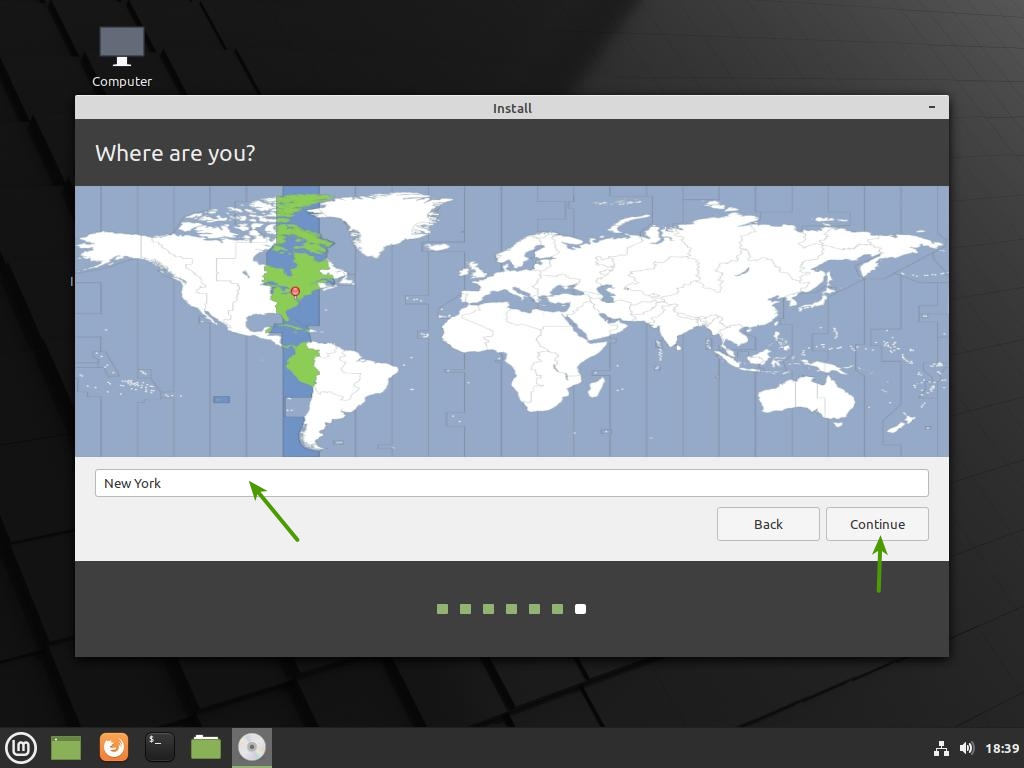1024x768 pixels.
Task: Open the volume control in the tray
Action: (x=966, y=748)
